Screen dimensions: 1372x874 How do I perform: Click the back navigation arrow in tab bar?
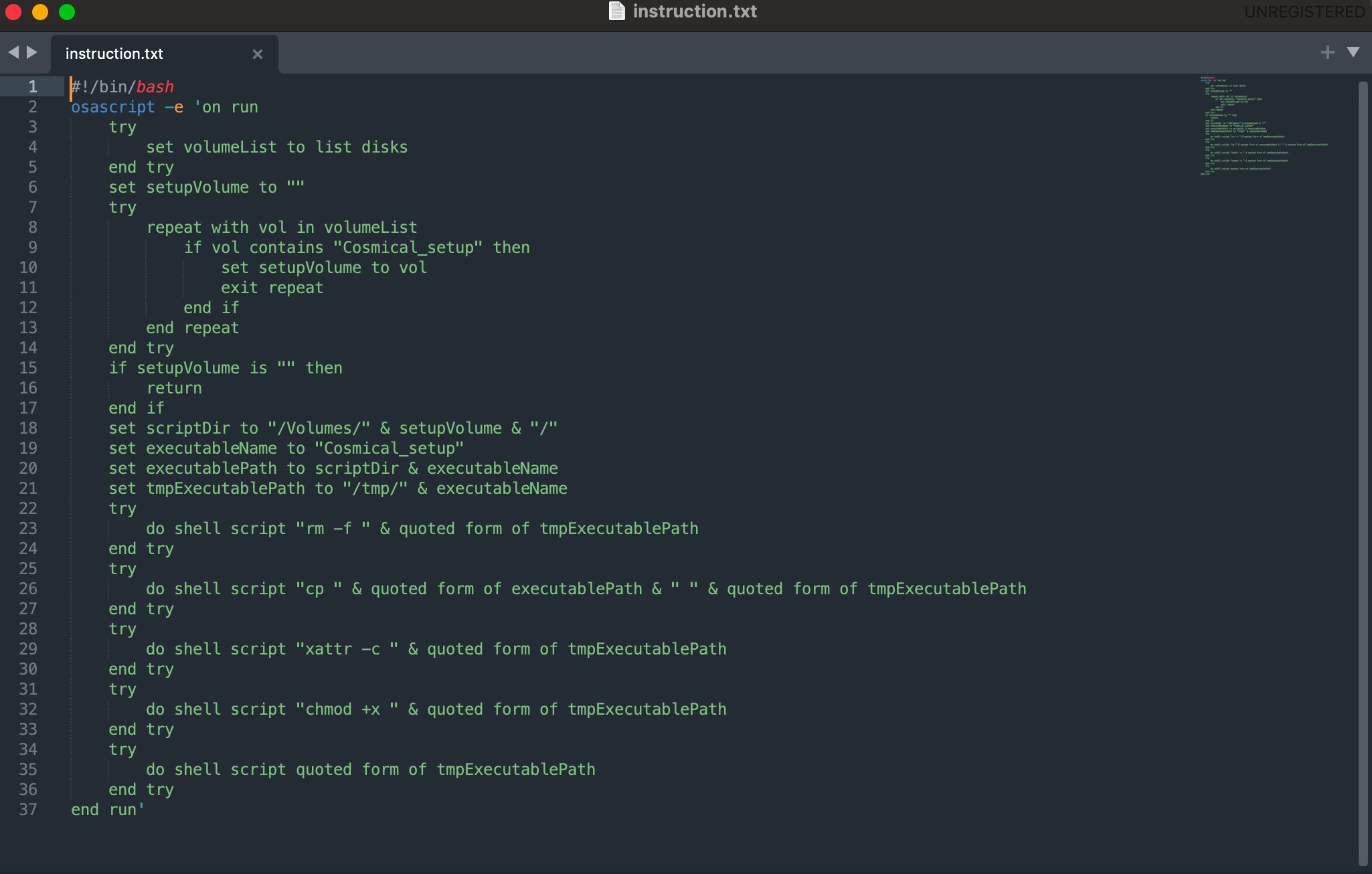[13, 52]
